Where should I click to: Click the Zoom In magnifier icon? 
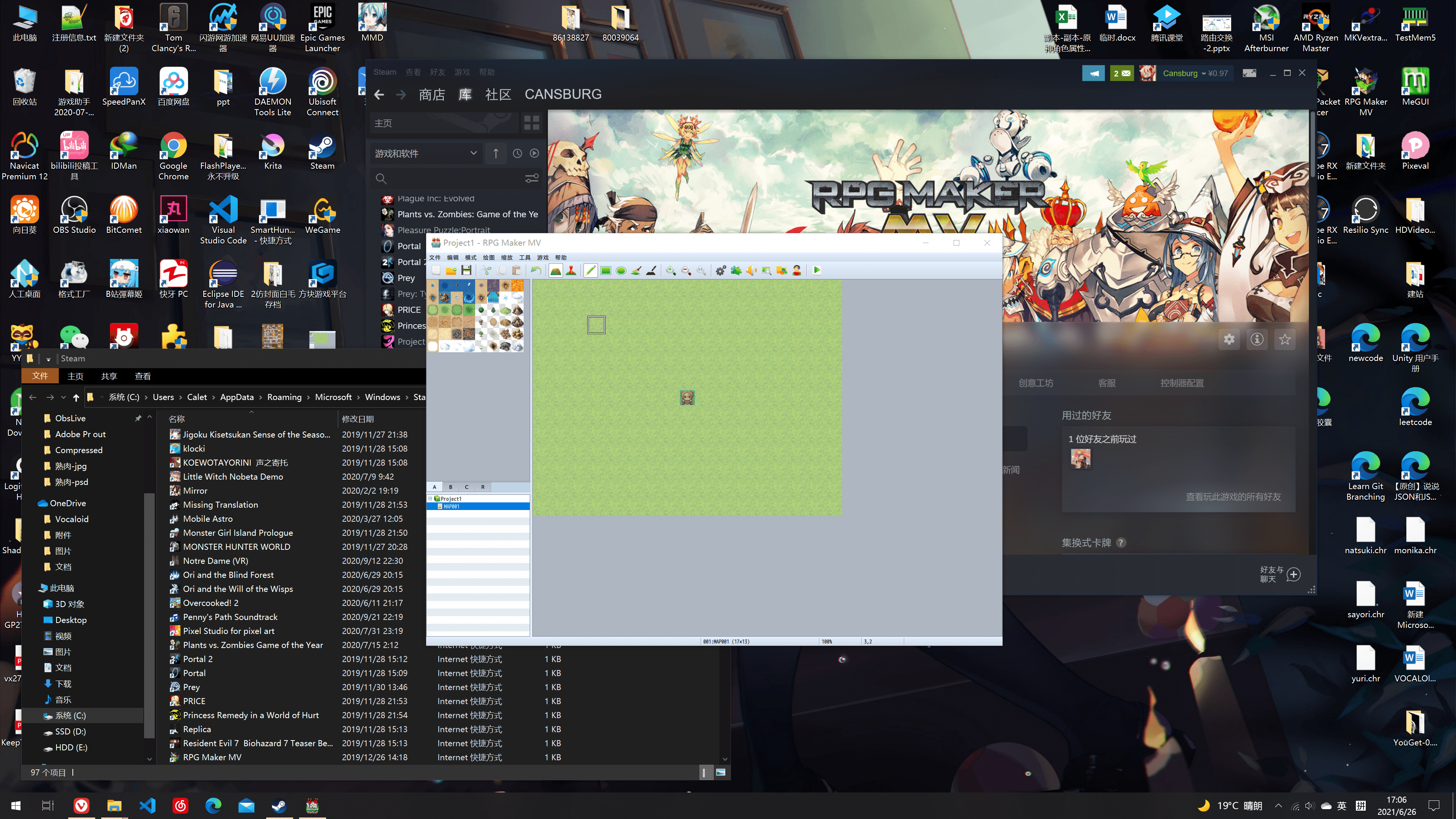(671, 271)
